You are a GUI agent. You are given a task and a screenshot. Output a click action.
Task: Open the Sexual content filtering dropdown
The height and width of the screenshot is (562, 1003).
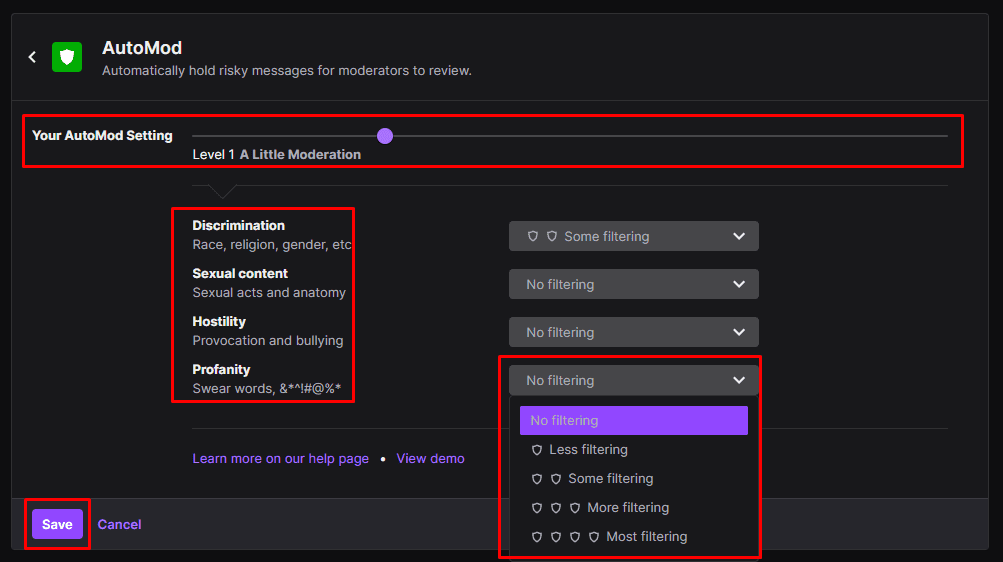(633, 285)
